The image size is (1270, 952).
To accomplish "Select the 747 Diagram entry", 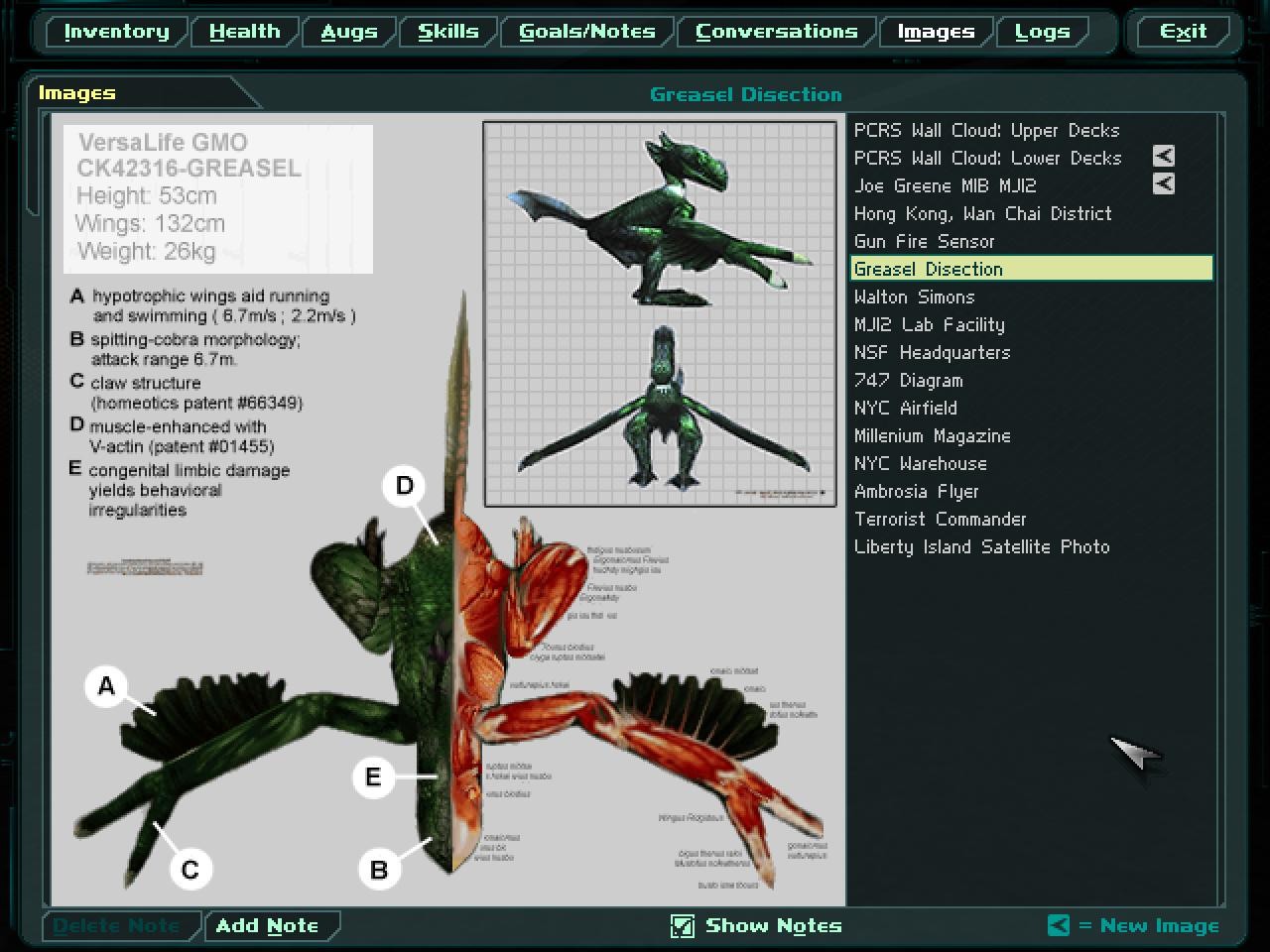I will click(908, 380).
